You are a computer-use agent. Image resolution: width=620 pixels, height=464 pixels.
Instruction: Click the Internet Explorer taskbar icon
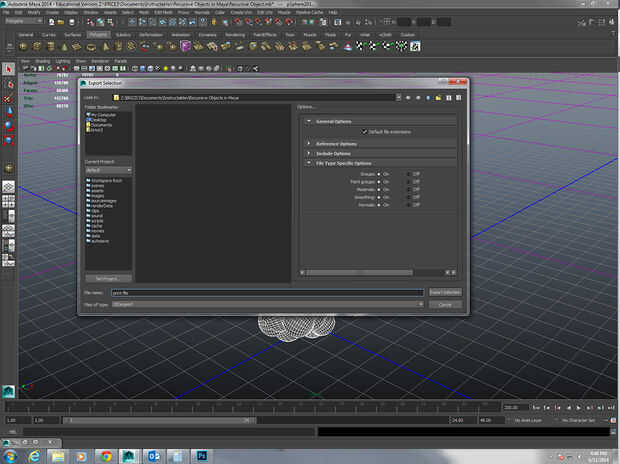point(34,455)
